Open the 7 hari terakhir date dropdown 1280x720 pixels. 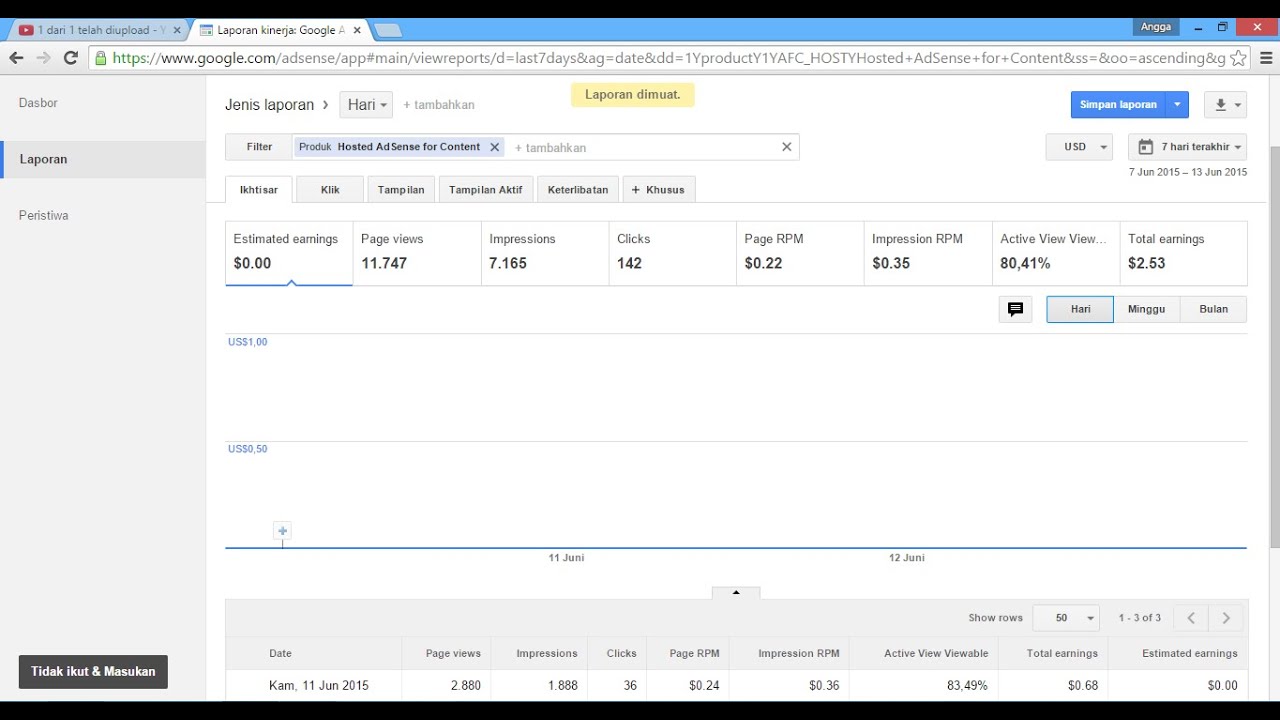click(x=1188, y=147)
